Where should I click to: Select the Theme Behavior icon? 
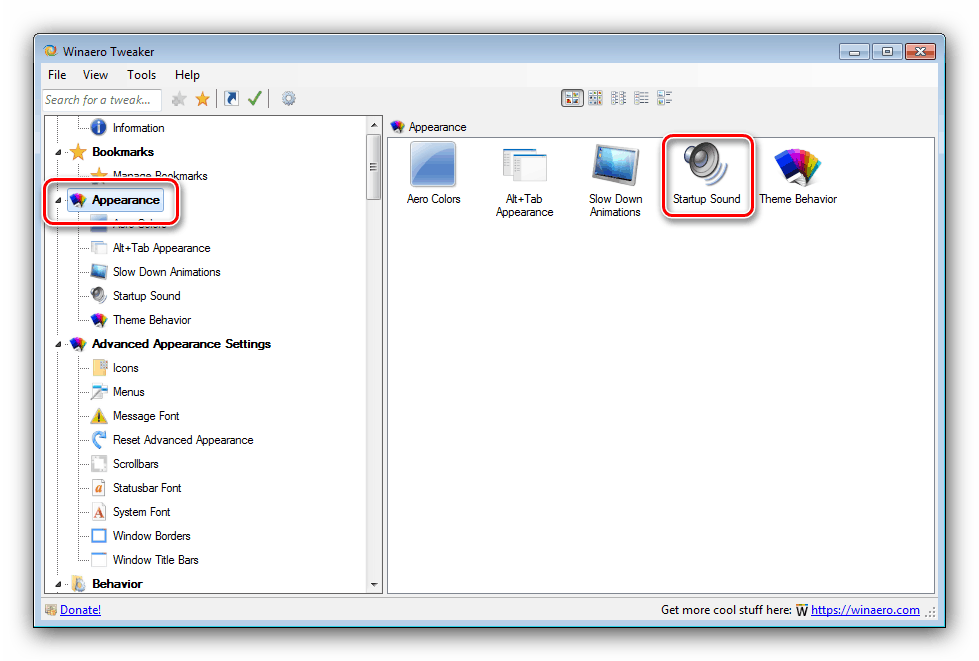tap(797, 165)
